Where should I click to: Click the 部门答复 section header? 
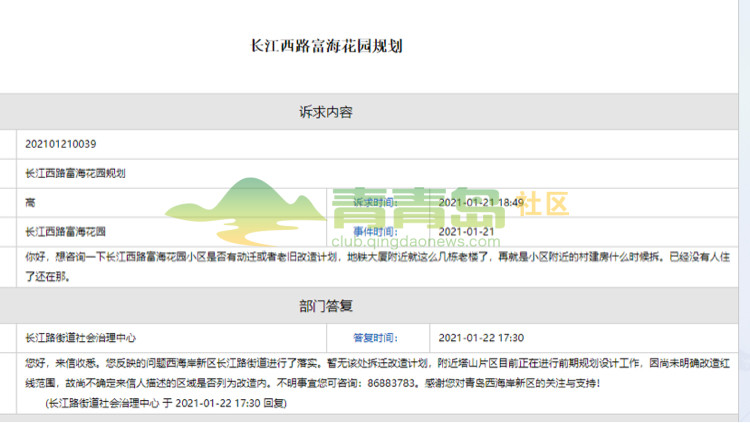tap(326, 306)
